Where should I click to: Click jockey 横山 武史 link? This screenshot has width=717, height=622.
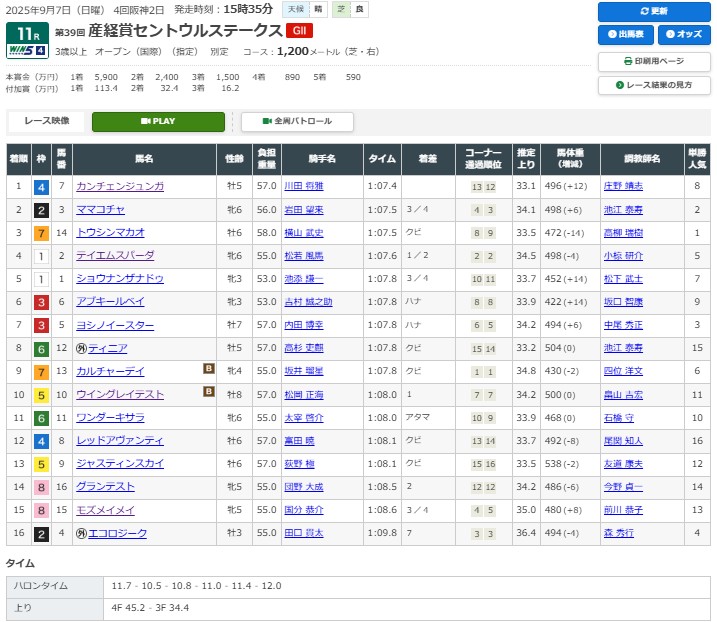click(x=304, y=233)
